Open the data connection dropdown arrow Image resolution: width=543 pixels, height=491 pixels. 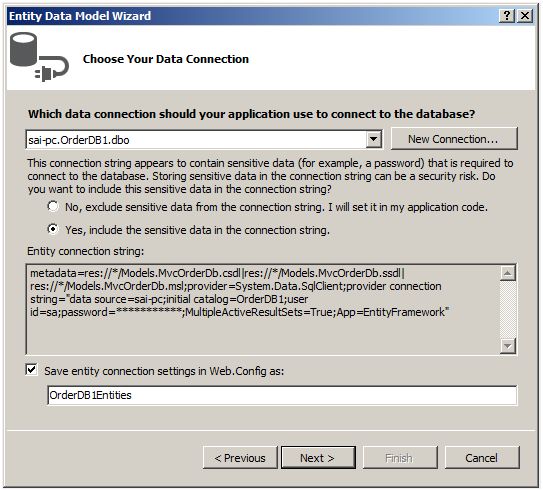click(x=374, y=139)
